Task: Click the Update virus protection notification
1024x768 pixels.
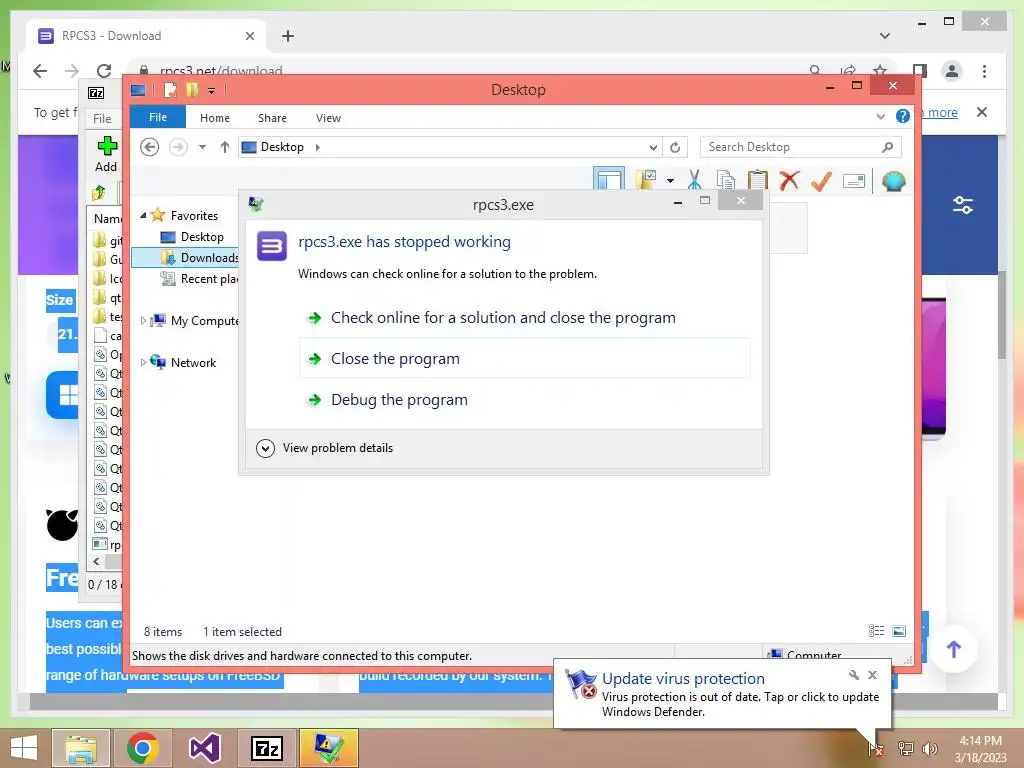Action: (x=722, y=694)
